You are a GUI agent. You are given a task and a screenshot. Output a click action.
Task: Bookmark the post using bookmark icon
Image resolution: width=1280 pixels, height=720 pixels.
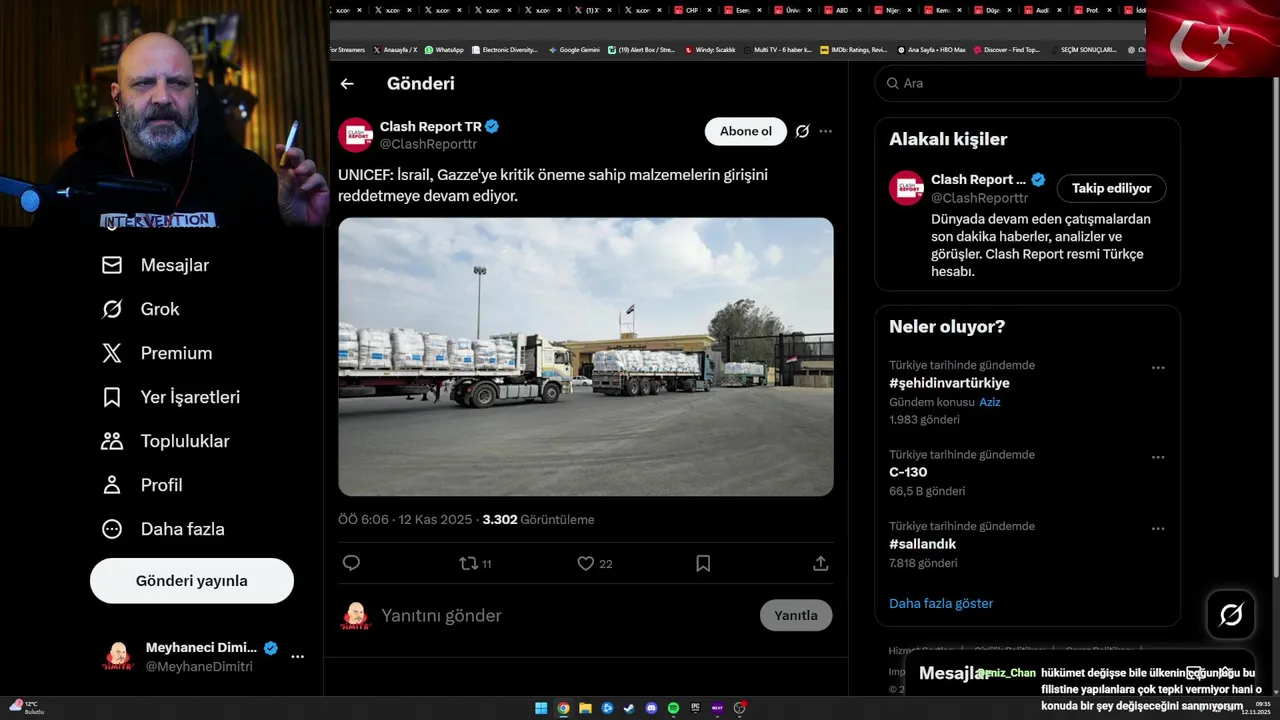[703, 563]
